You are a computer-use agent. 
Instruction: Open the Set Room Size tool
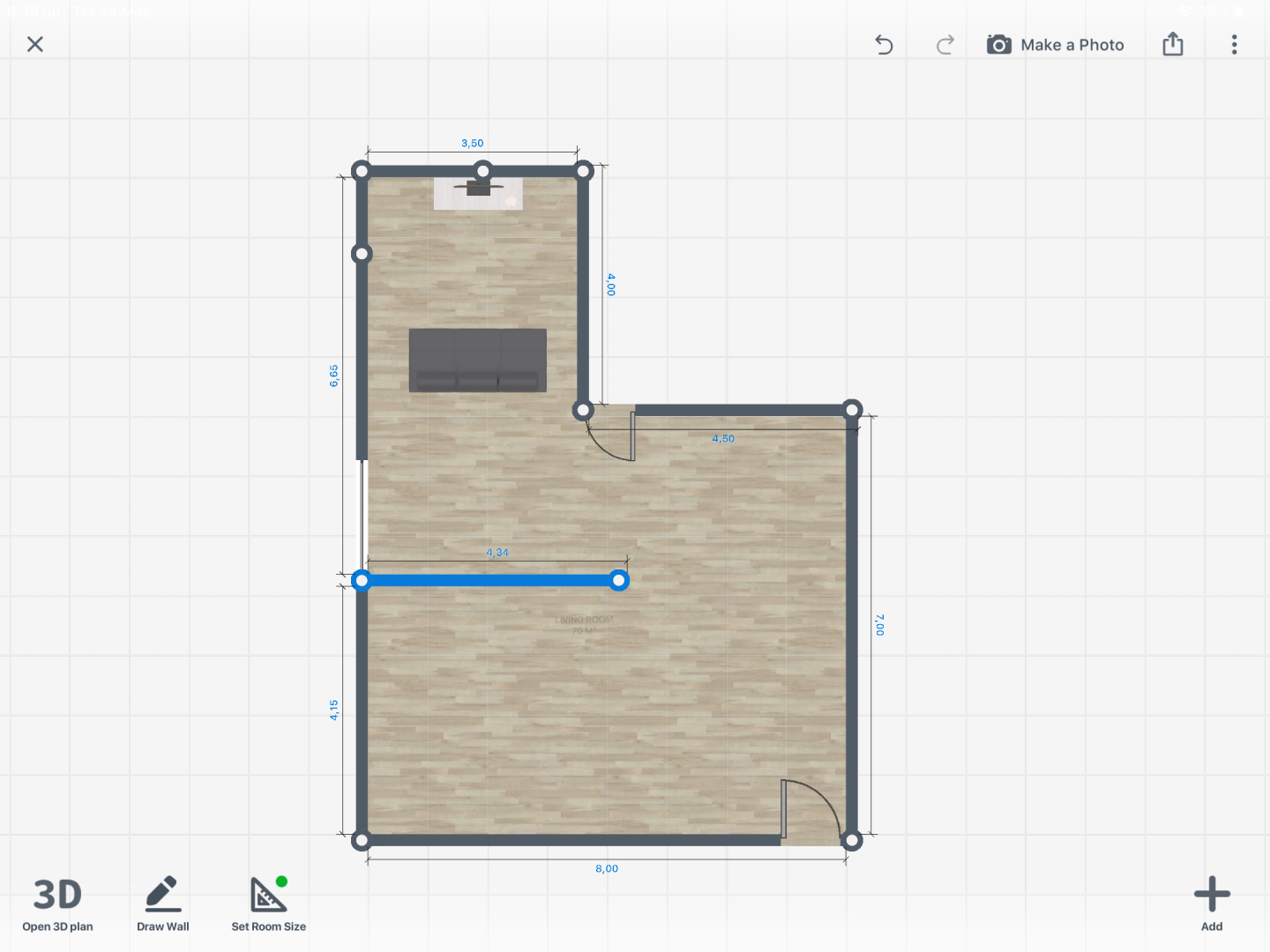coord(268,904)
